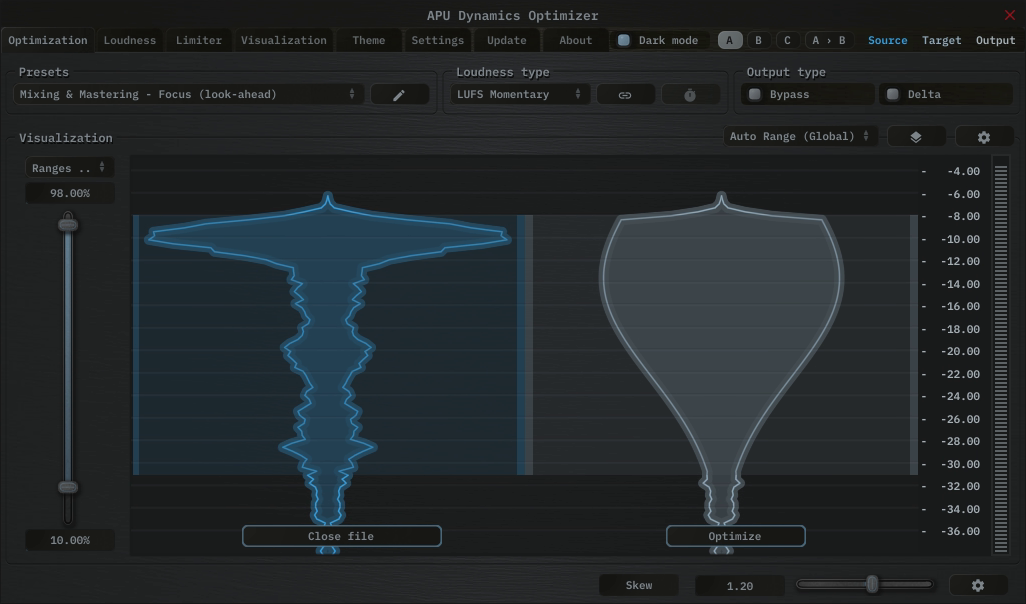1026x604 pixels.
Task: Click the pencil icon to edit preset
Action: [x=399, y=95]
